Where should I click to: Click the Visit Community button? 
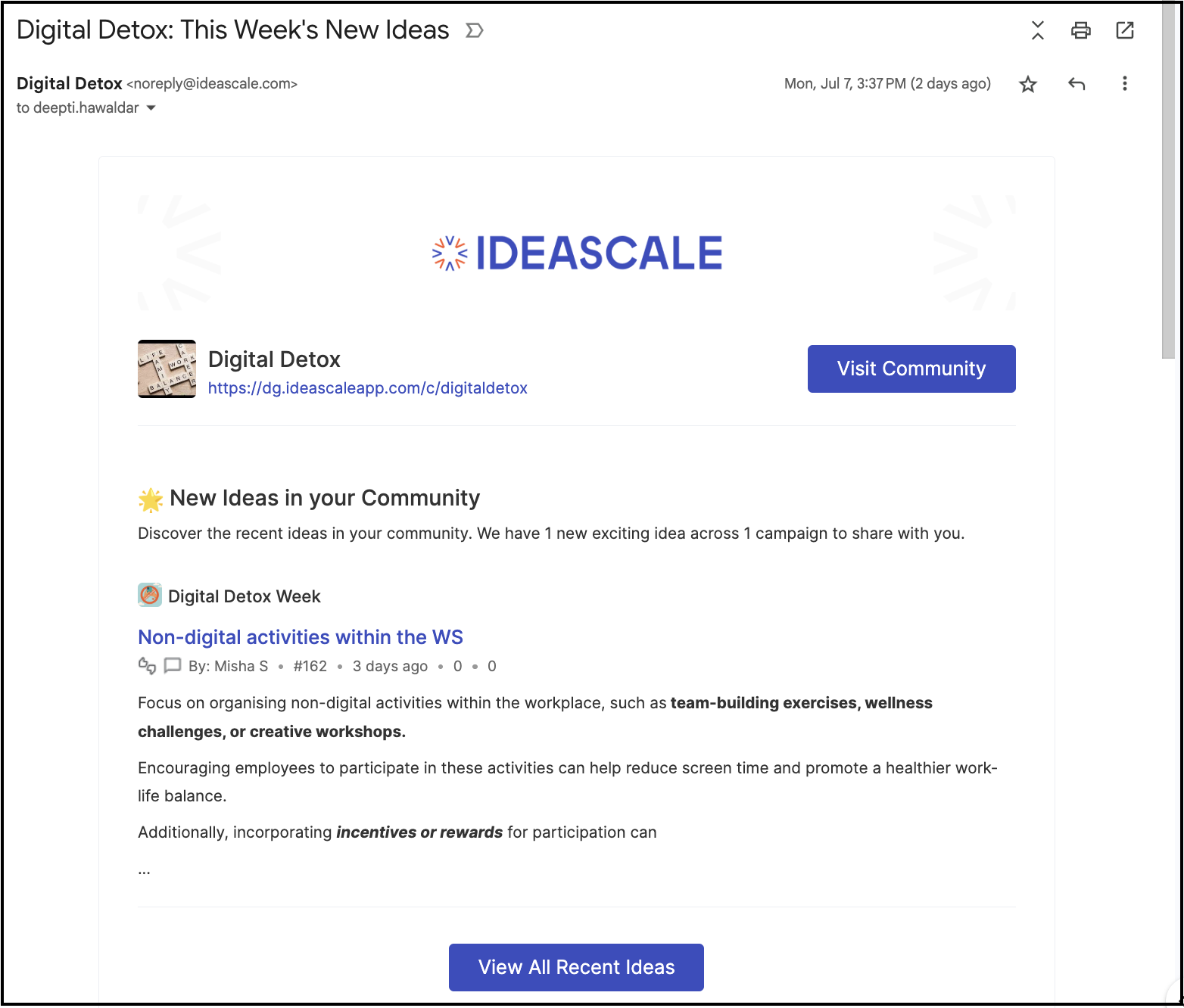(911, 369)
